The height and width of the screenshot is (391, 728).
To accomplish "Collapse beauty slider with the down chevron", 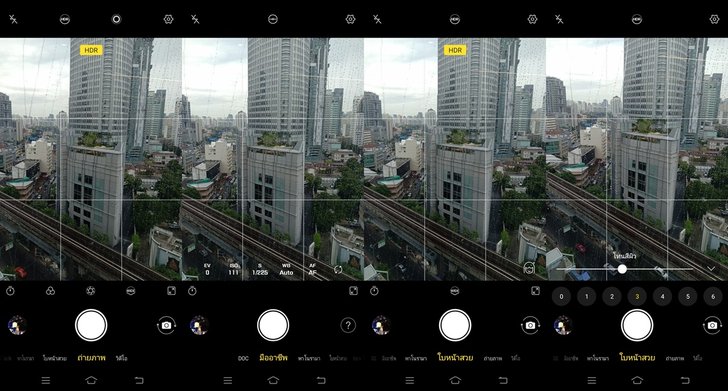I will tap(711, 268).
